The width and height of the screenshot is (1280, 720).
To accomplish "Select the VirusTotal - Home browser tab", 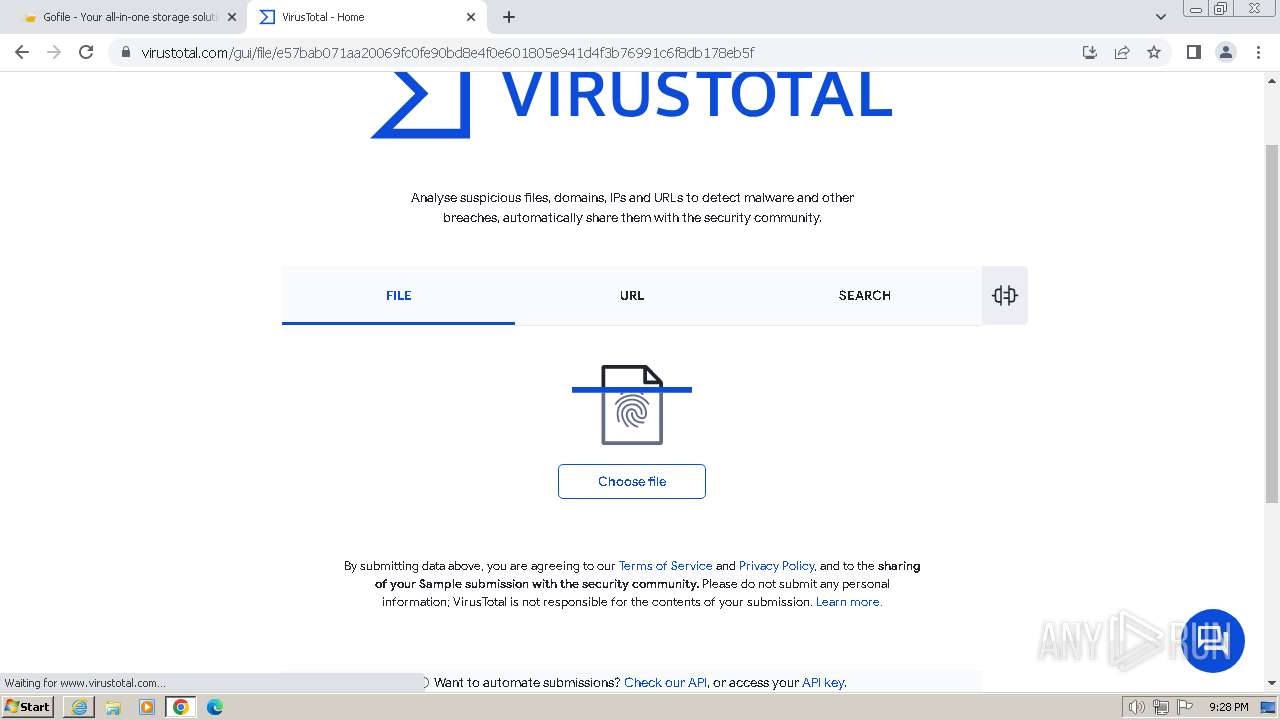I will [x=367, y=17].
